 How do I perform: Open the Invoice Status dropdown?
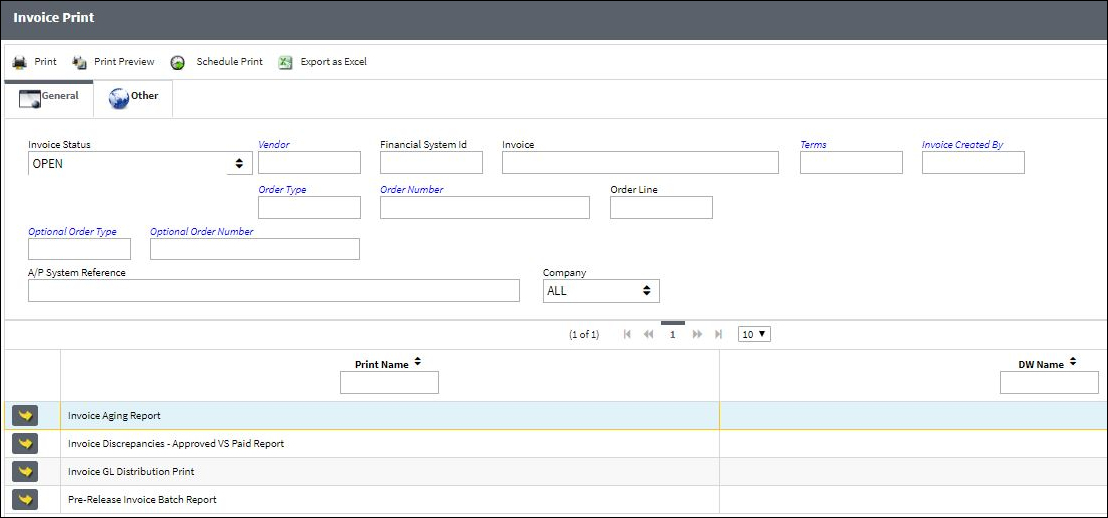click(140, 163)
